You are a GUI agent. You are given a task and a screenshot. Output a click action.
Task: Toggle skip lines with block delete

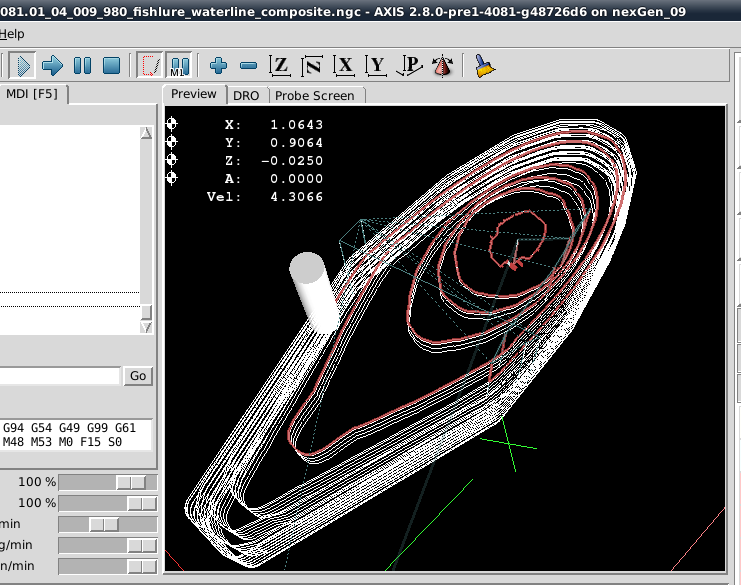tap(150, 66)
